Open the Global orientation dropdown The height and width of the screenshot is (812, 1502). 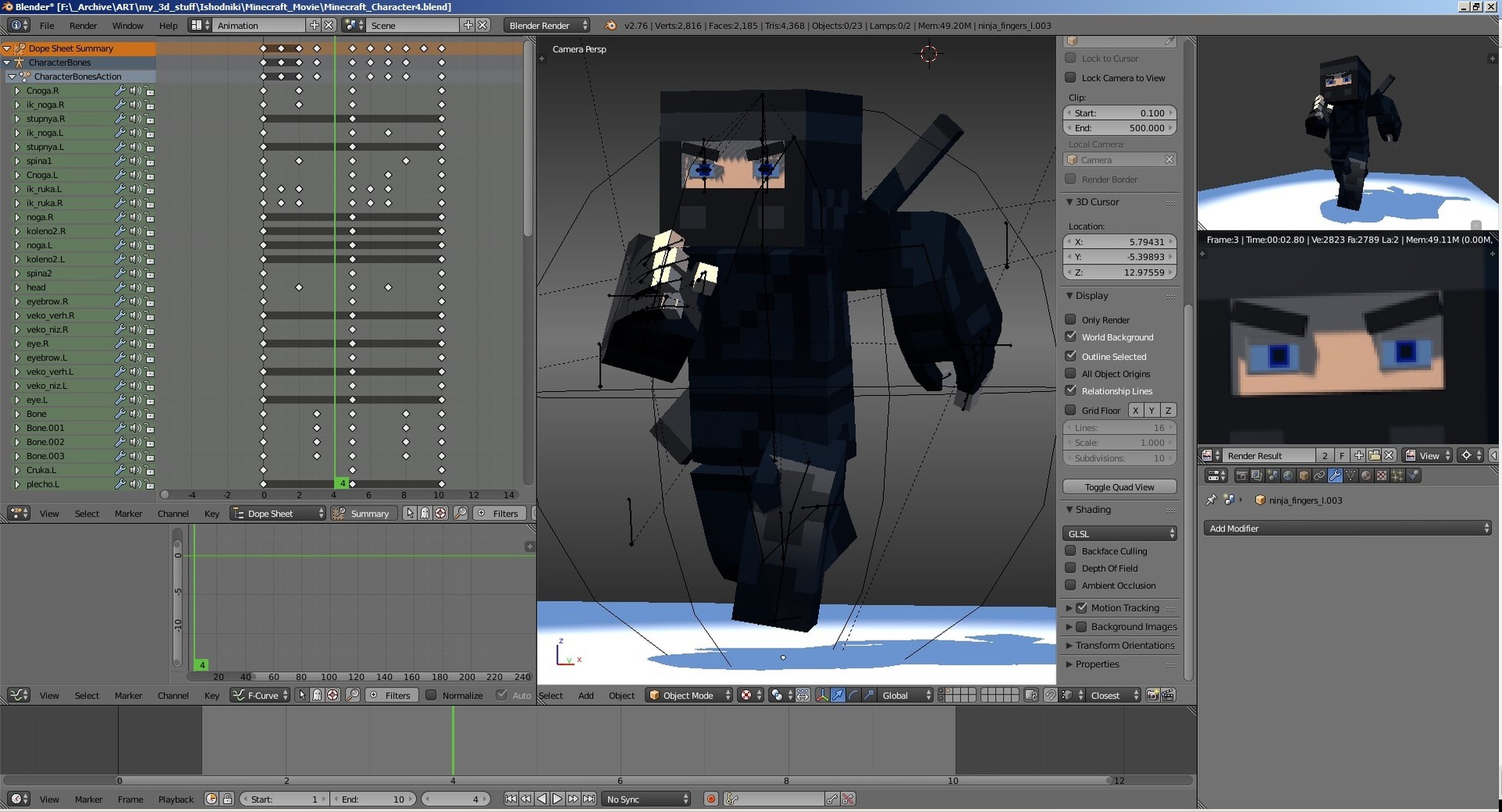click(x=905, y=695)
